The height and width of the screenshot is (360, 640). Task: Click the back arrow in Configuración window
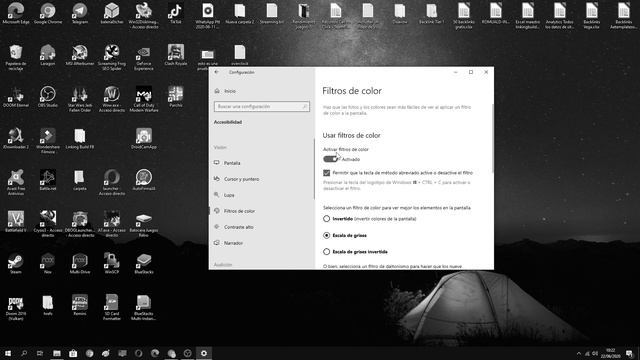tap(217, 72)
